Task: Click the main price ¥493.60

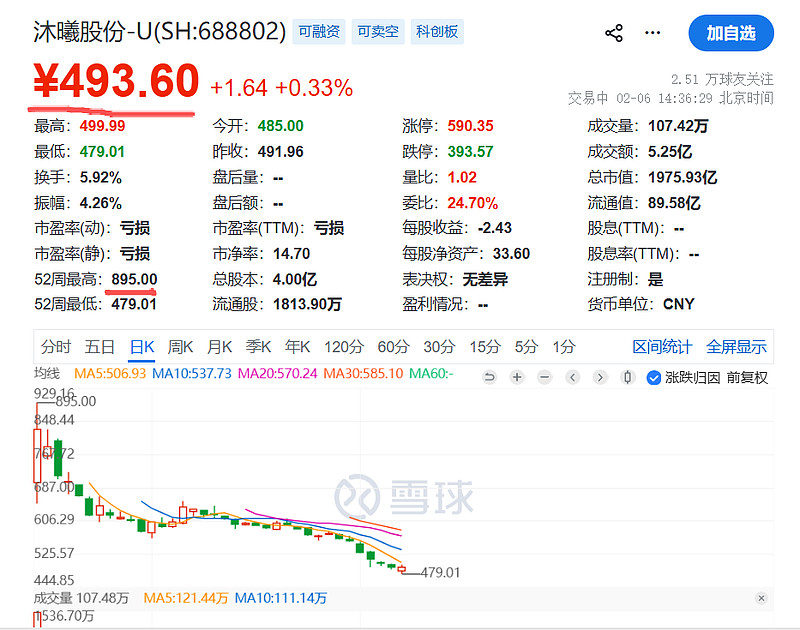Action: [116, 80]
